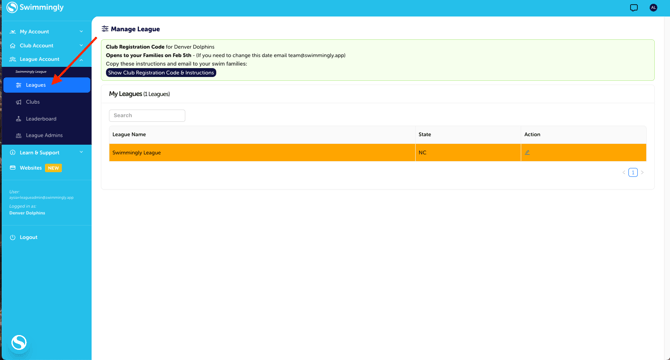
Task: Click the Action column header
Action: click(532, 134)
